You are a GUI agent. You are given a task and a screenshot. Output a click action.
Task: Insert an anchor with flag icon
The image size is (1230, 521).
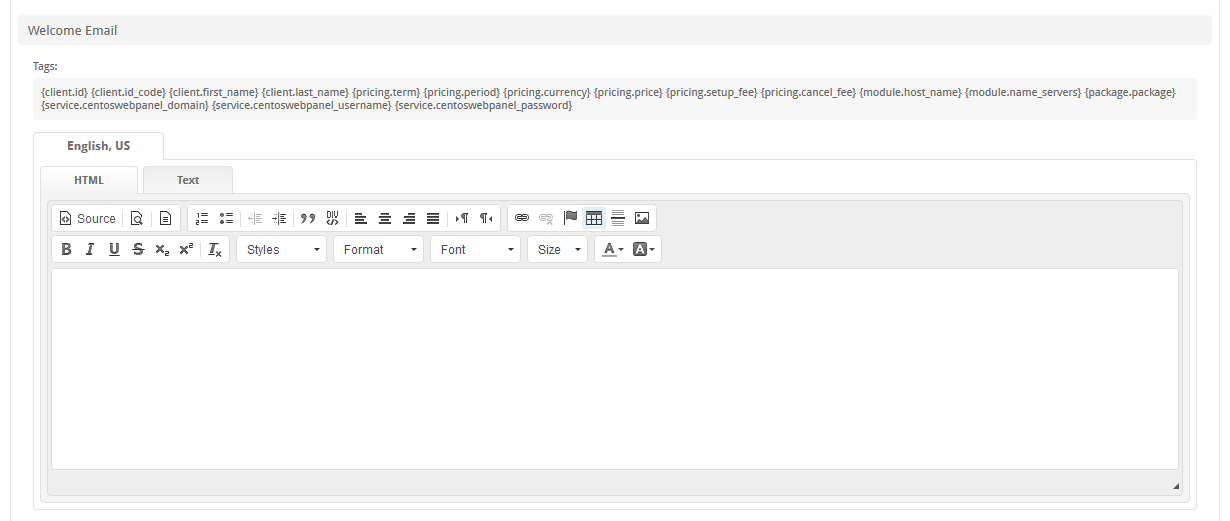pos(570,218)
